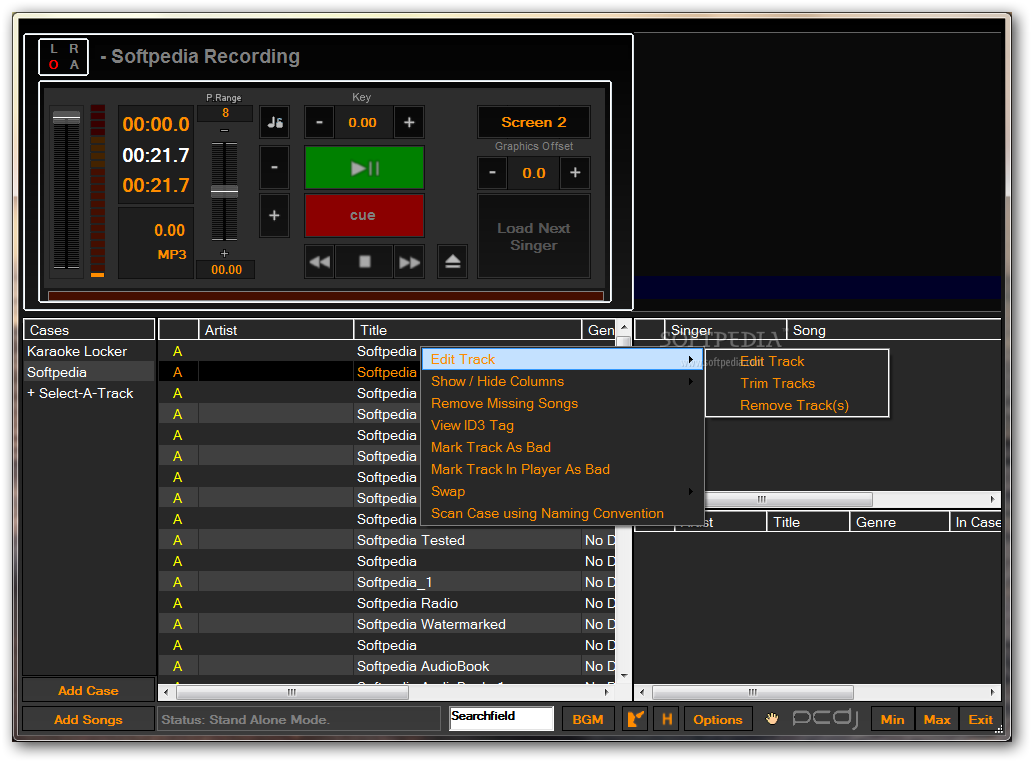
Task: Click the L R O A channel indicator
Action: tap(64, 57)
